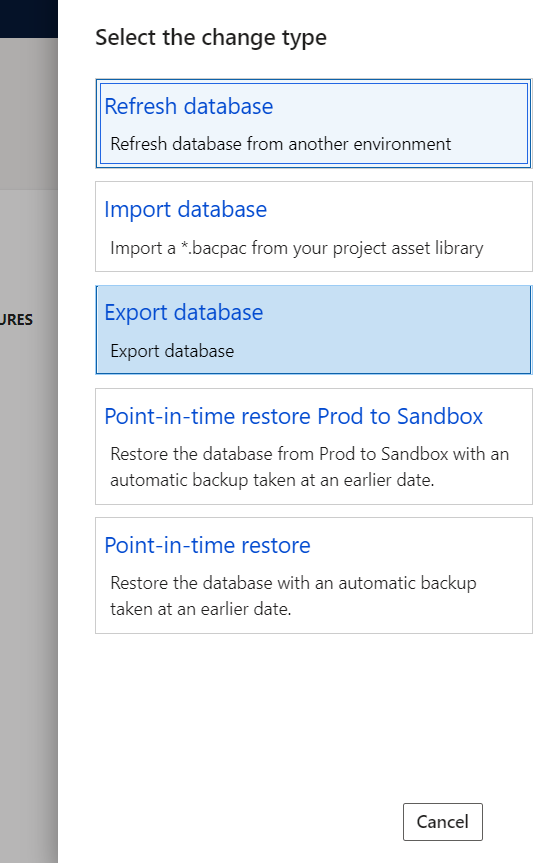Screen dimensions: 540x863
Task: Select Point-in-time restore Prod to Sandbox
Action: (x=314, y=446)
